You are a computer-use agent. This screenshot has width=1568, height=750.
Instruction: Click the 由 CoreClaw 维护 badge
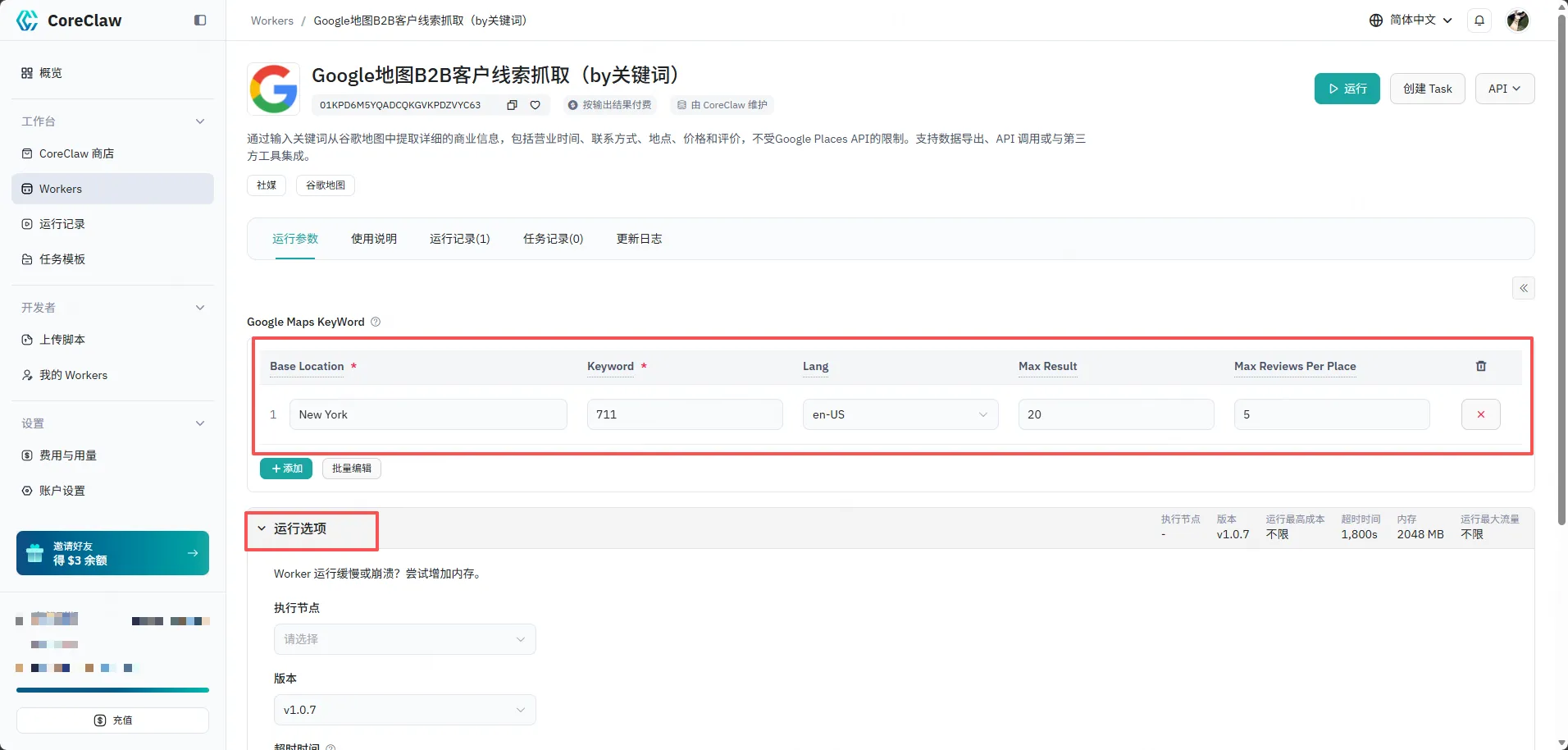pos(722,105)
